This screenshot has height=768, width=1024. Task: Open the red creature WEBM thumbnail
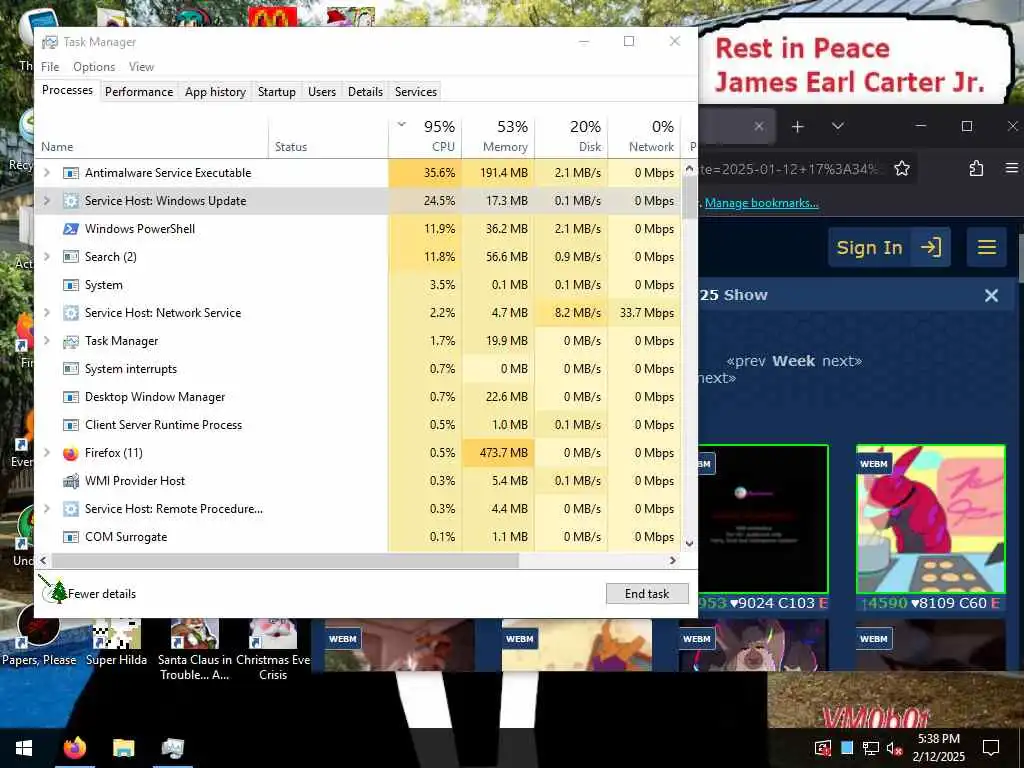(931, 519)
